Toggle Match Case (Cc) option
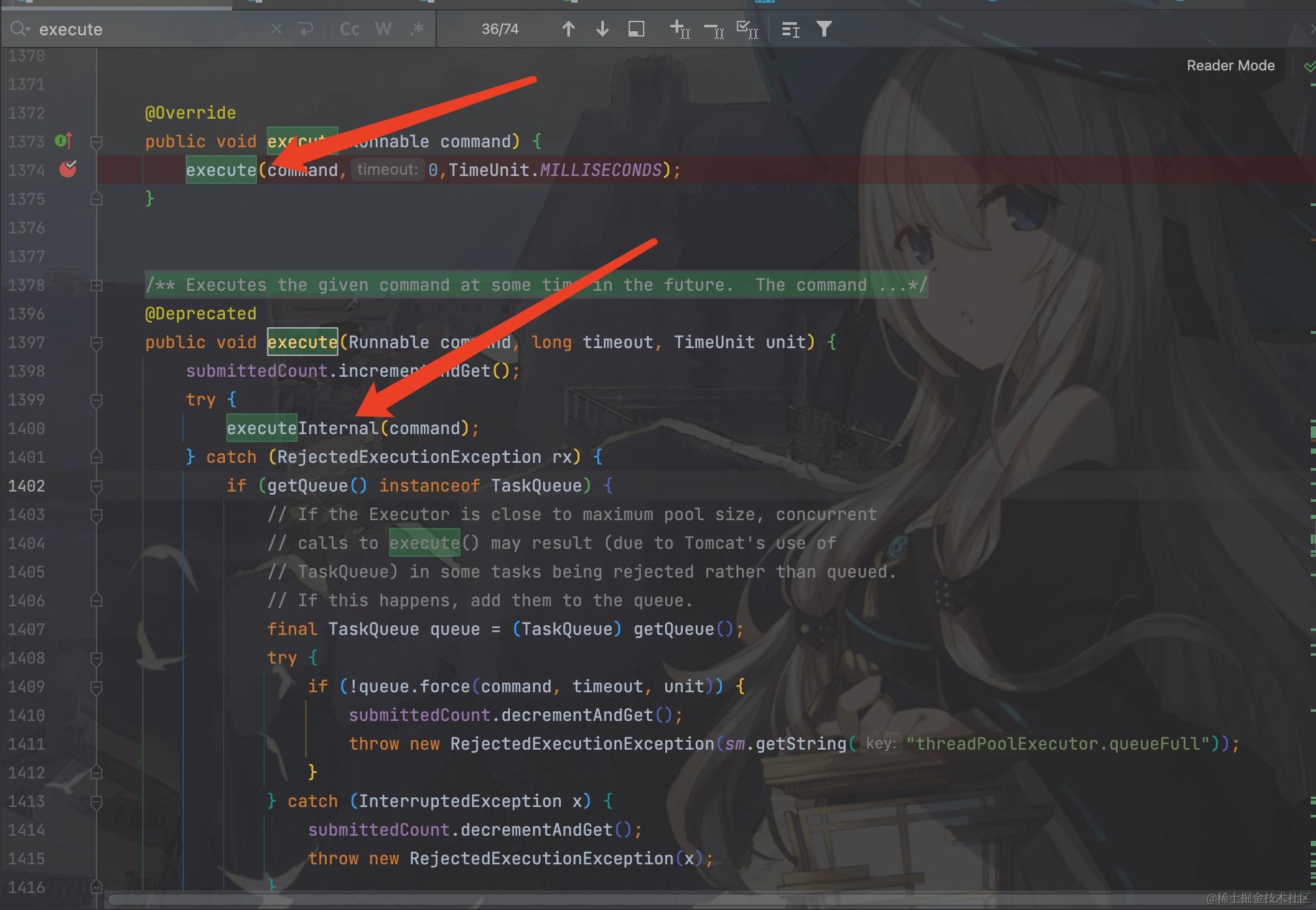 (350, 29)
